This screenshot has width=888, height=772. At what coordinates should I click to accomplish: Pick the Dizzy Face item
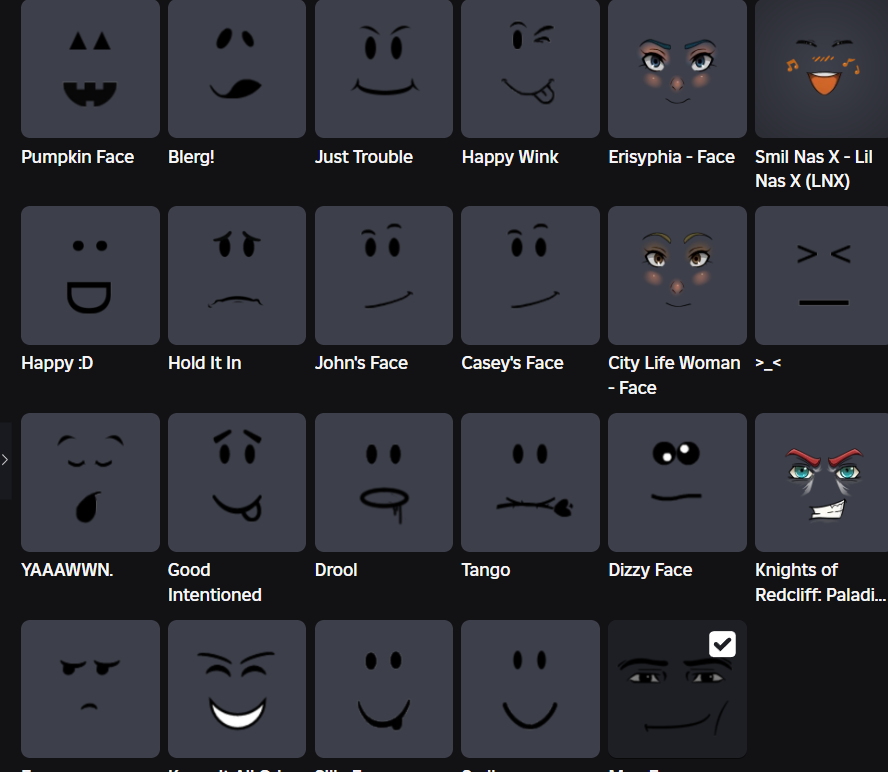pos(676,482)
